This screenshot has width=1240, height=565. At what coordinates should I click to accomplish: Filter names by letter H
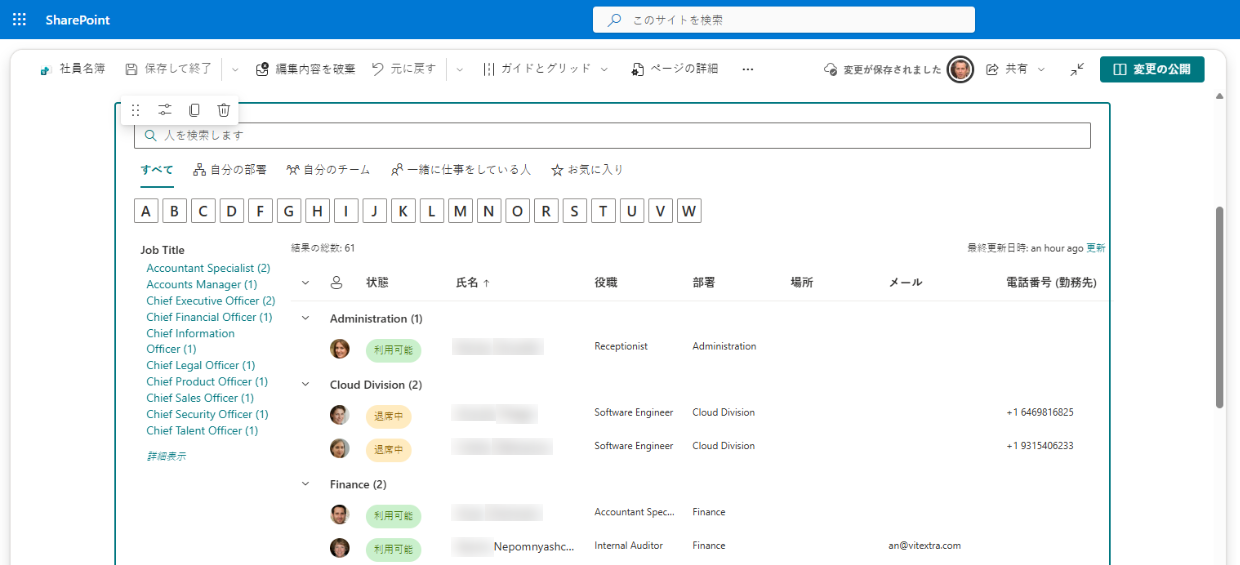(318, 211)
